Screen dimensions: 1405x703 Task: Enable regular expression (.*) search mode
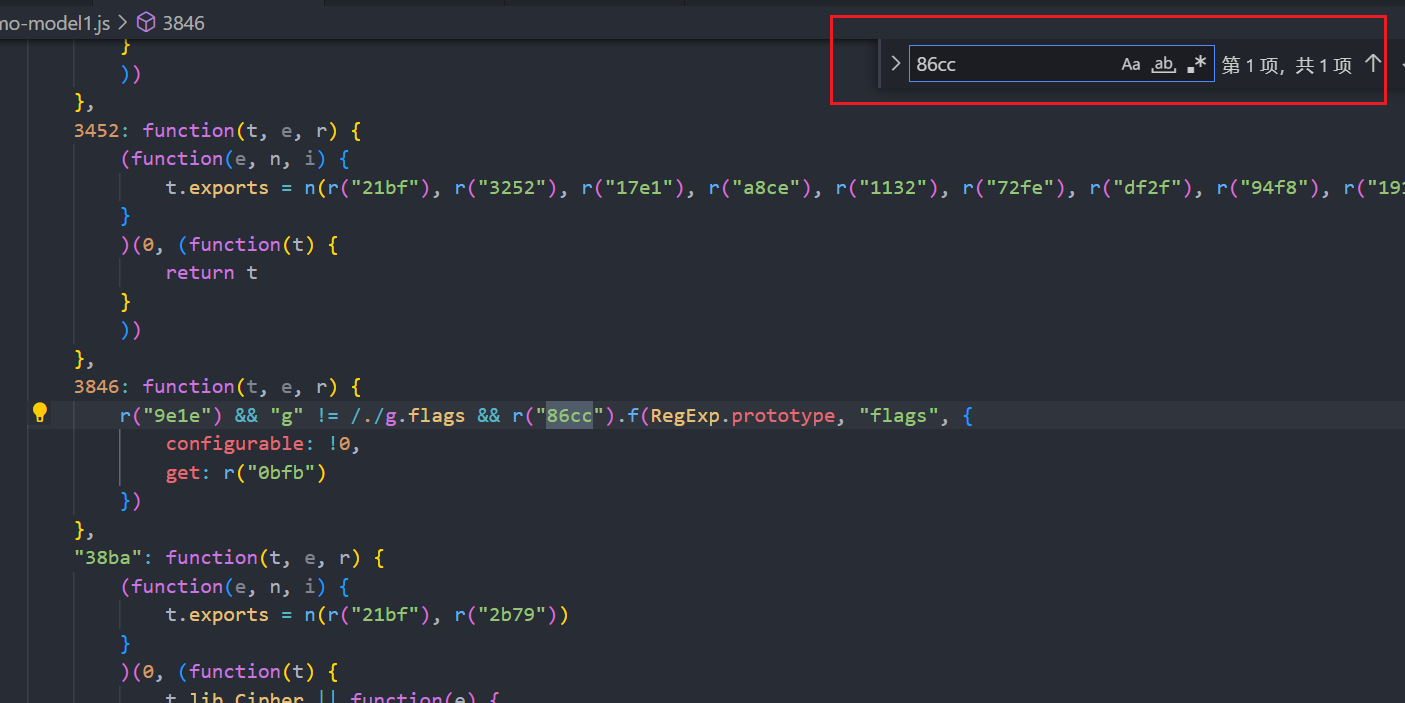tap(1196, 63)
